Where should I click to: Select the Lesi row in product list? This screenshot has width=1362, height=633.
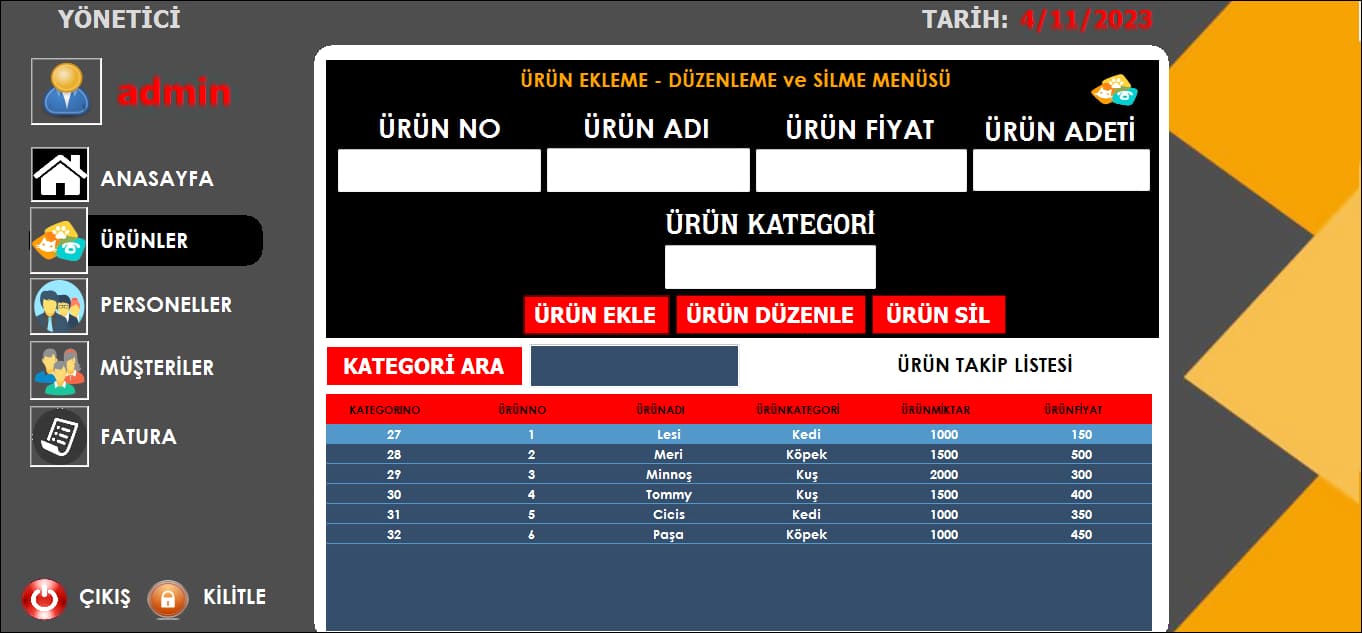coord(668,435)
